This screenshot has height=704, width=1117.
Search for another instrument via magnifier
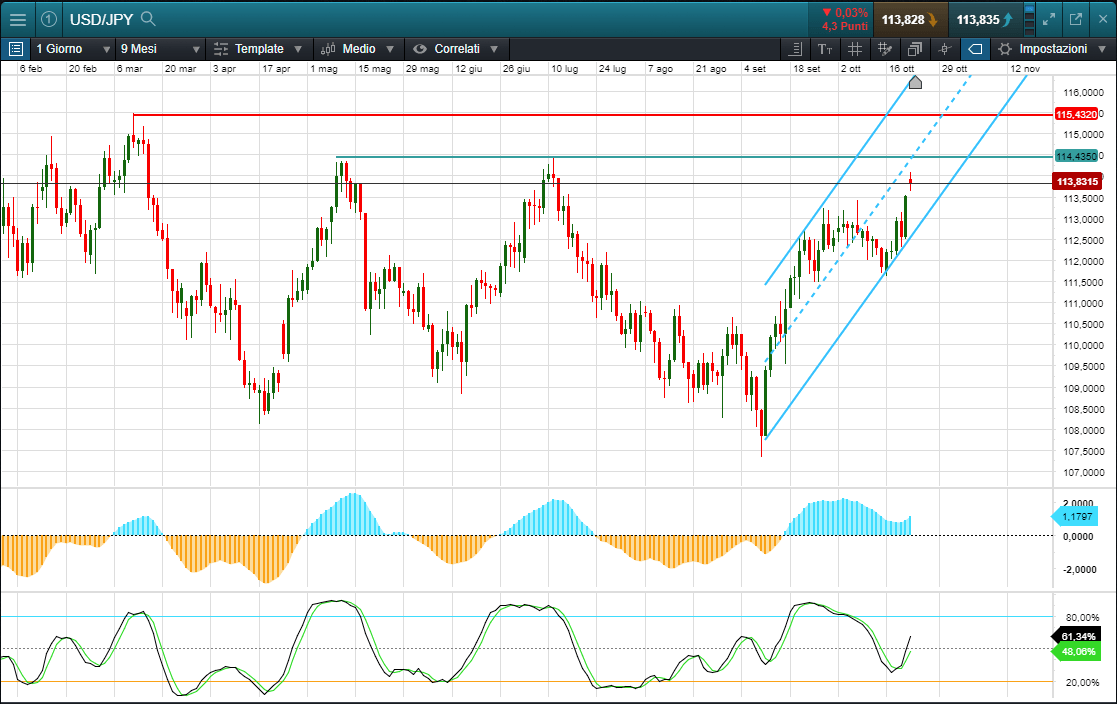148,19
